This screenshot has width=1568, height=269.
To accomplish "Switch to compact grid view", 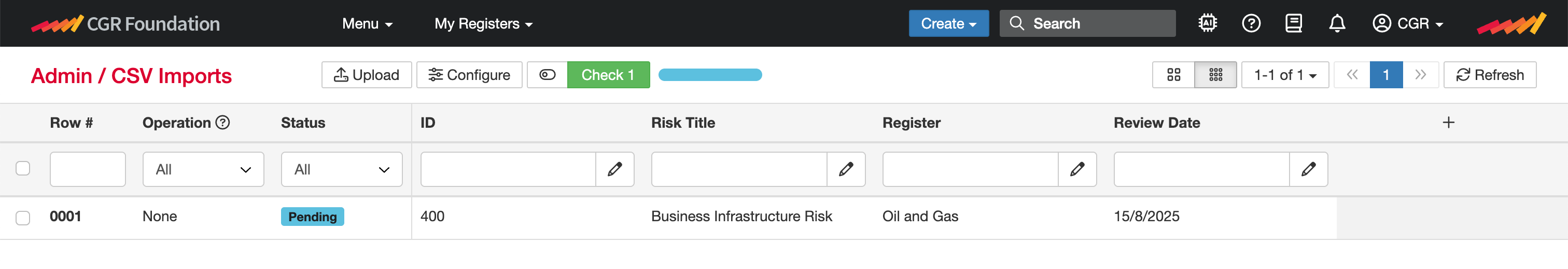I will 1215,75.
